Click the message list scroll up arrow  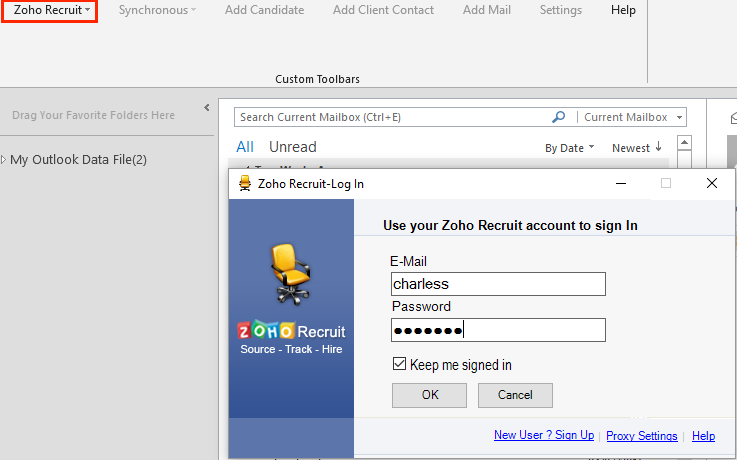click(x=684, y=142)
